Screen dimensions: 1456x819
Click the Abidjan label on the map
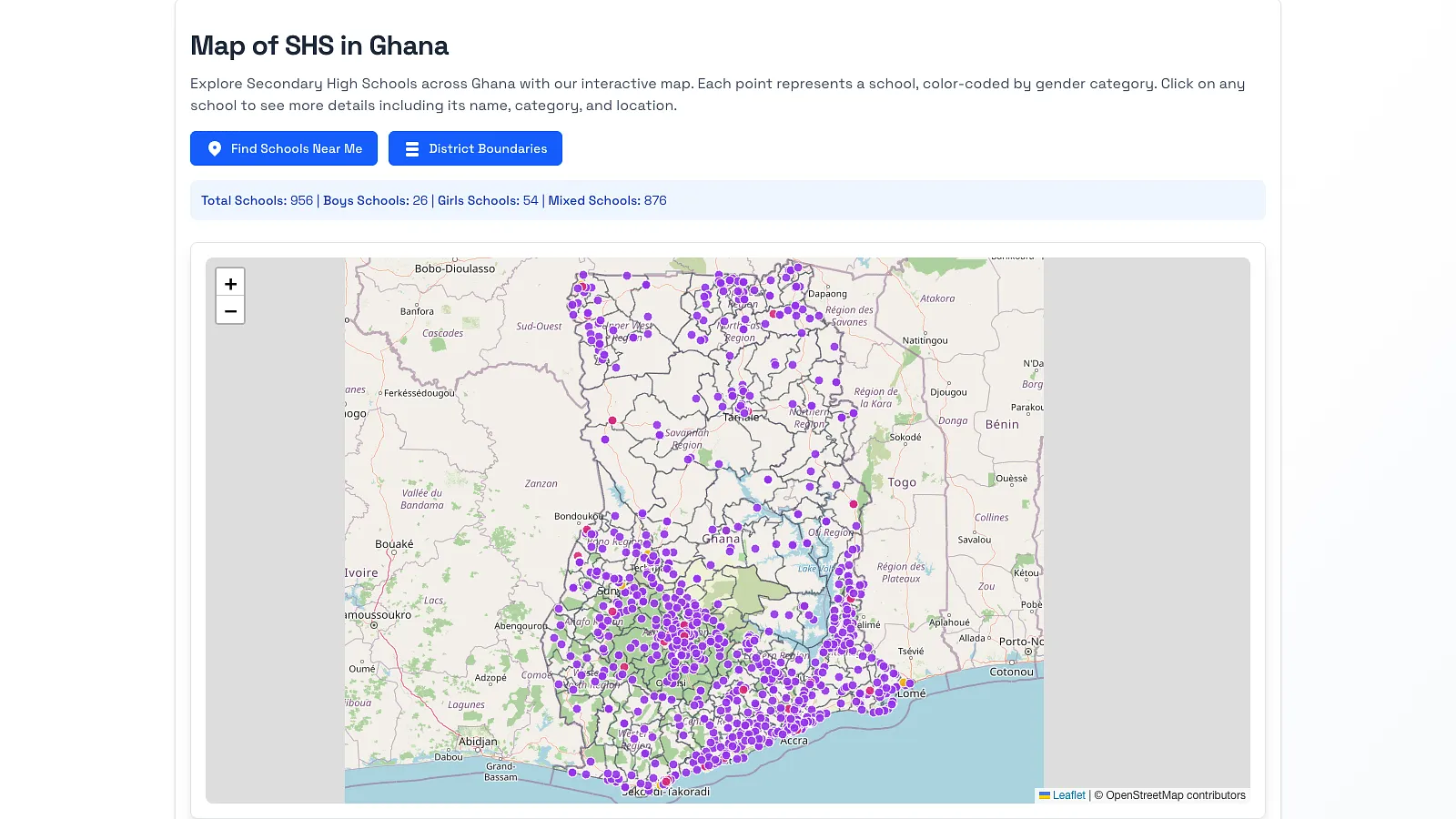tap(478, 742)
